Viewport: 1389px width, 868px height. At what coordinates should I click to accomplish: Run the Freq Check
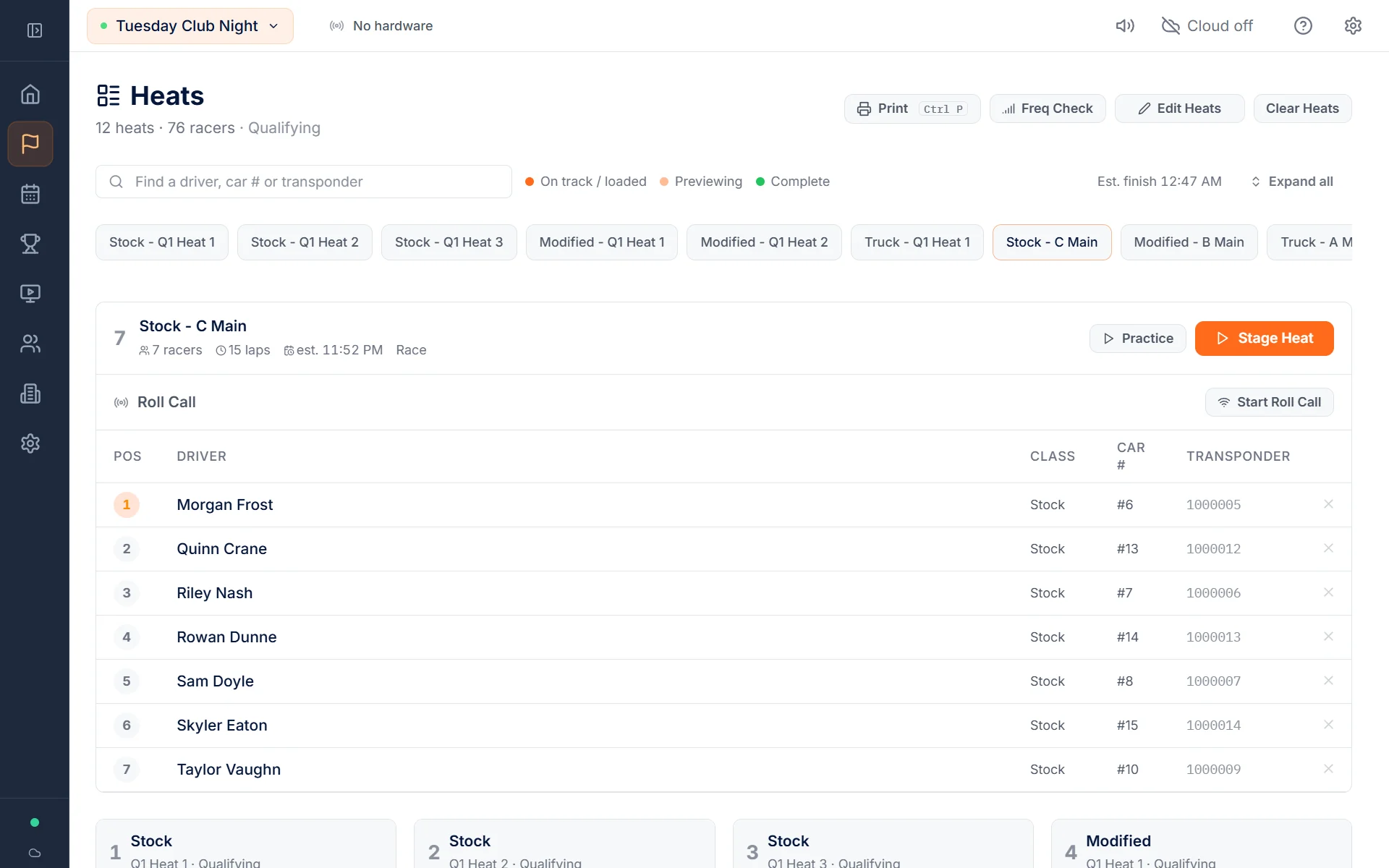point(1048,109)
